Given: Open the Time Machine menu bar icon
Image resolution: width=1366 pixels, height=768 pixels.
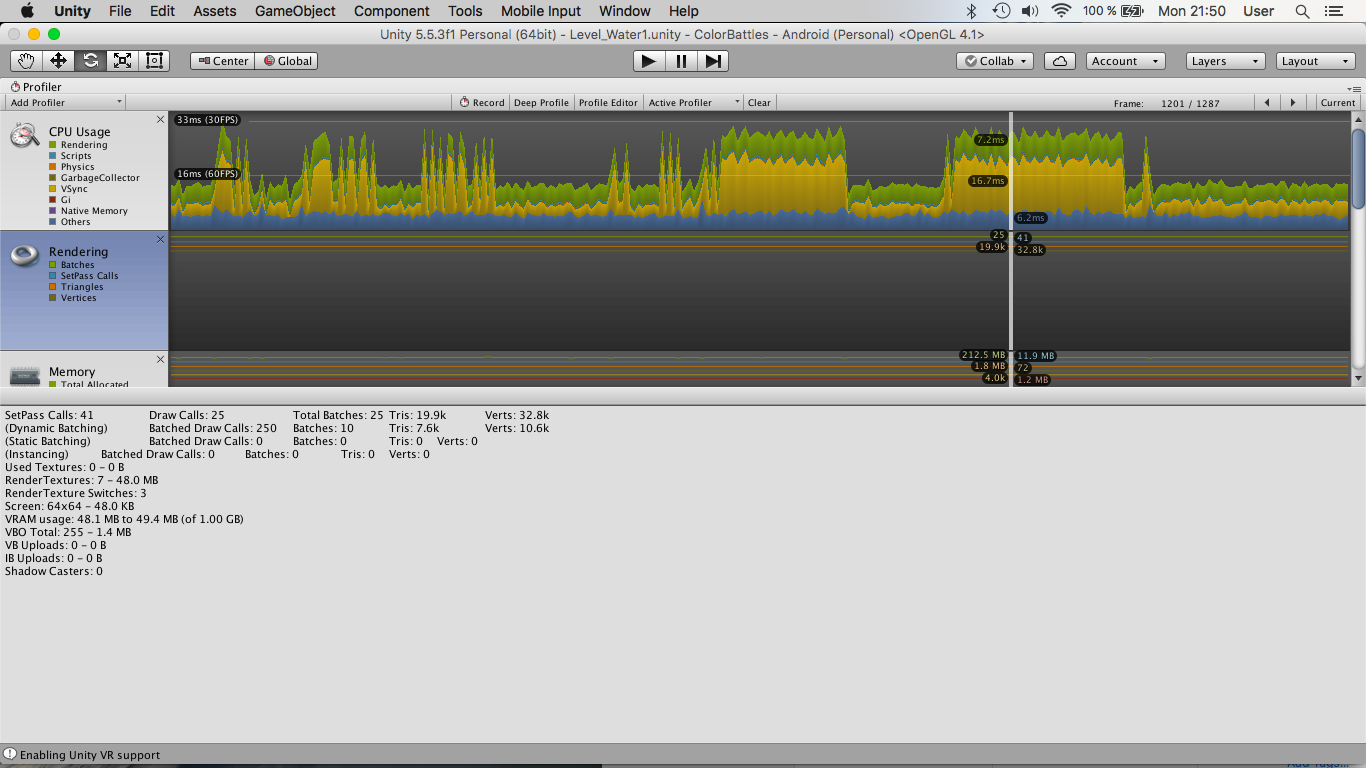Looking at the screenshot, I should coord(1001,11).
